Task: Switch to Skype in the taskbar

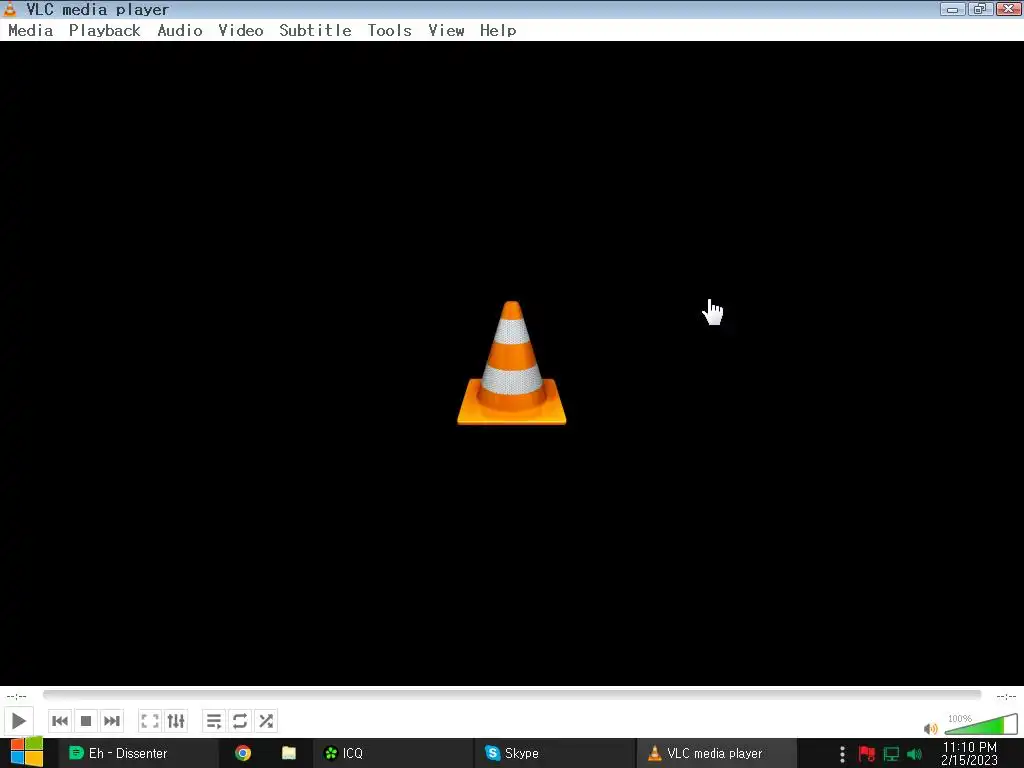Action: coord(554,753)
